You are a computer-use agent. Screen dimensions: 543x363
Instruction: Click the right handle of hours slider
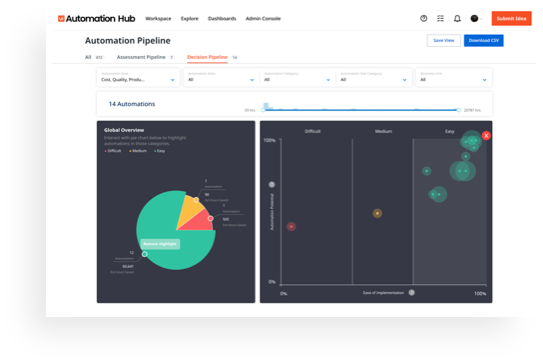459,110
